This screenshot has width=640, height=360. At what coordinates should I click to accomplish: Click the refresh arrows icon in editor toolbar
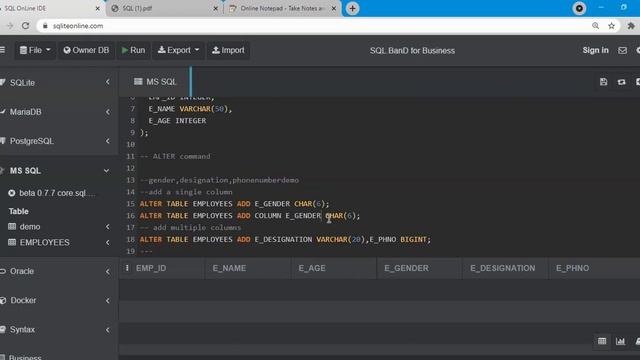click(x=621, y=82)
